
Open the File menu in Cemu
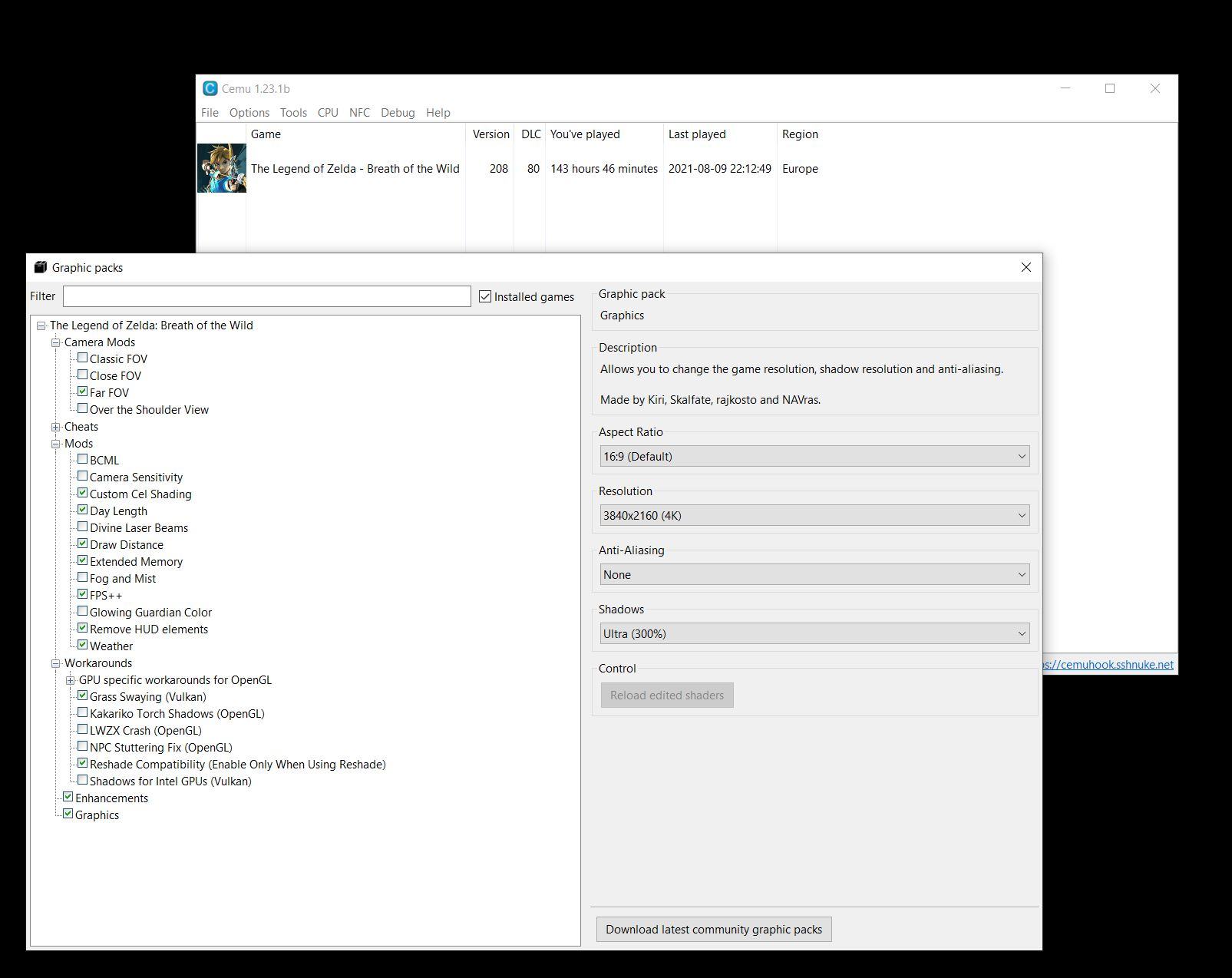point(210,112)
